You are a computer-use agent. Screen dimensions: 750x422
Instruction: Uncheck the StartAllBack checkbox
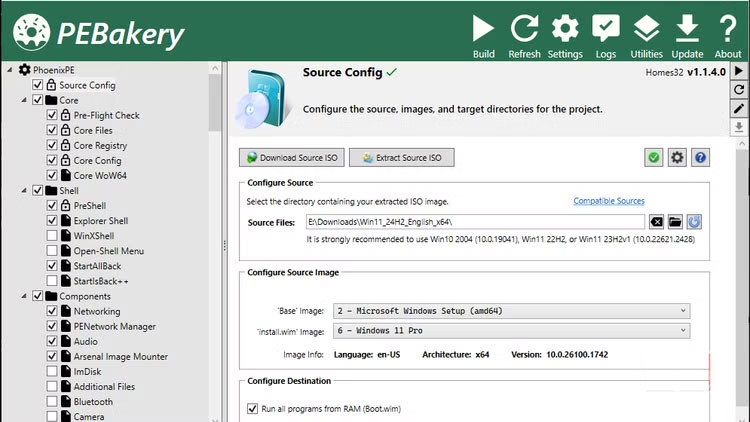coord(52,266)
